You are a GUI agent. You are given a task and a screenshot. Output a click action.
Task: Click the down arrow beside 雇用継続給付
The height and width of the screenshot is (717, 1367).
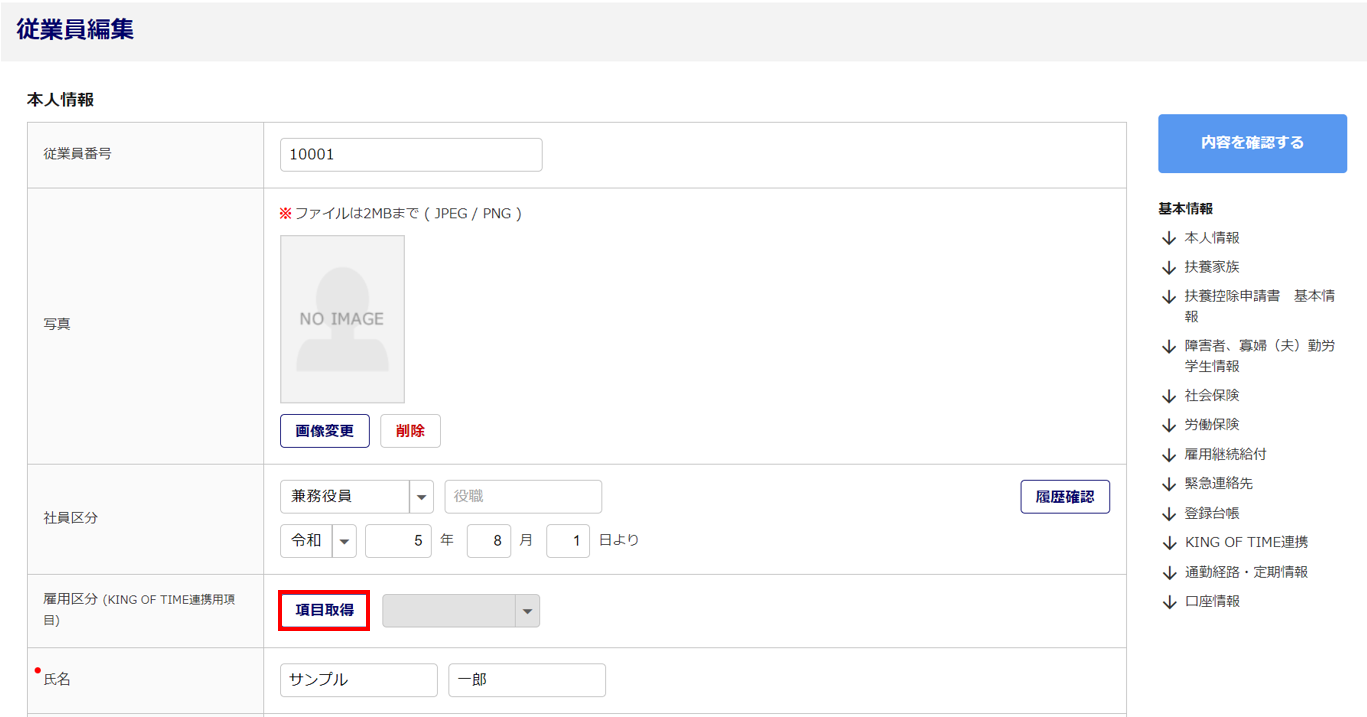click(1168, 455)
